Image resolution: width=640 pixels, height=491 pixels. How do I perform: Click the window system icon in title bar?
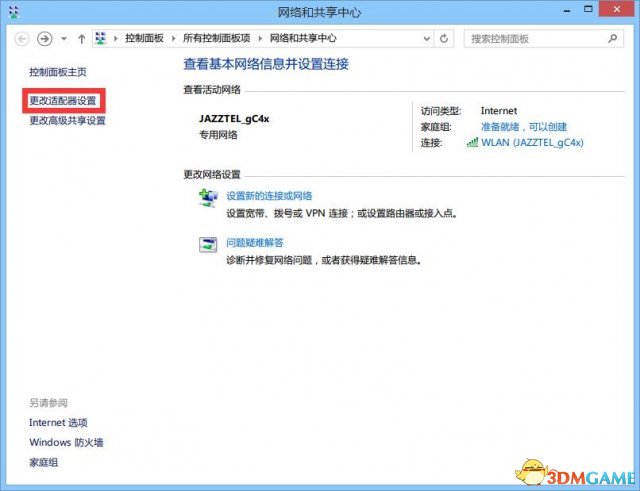pyautogui.click(x=14, y=11)
